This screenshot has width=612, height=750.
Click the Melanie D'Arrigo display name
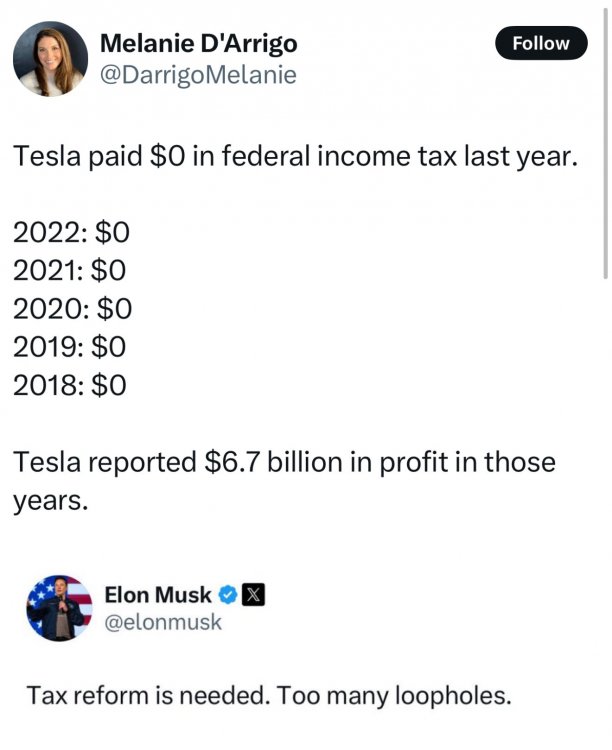198,44
